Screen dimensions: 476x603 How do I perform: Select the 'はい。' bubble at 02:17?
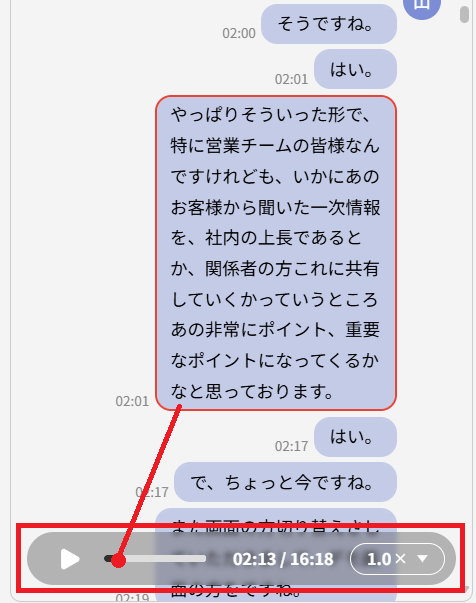tap(355, 437)
